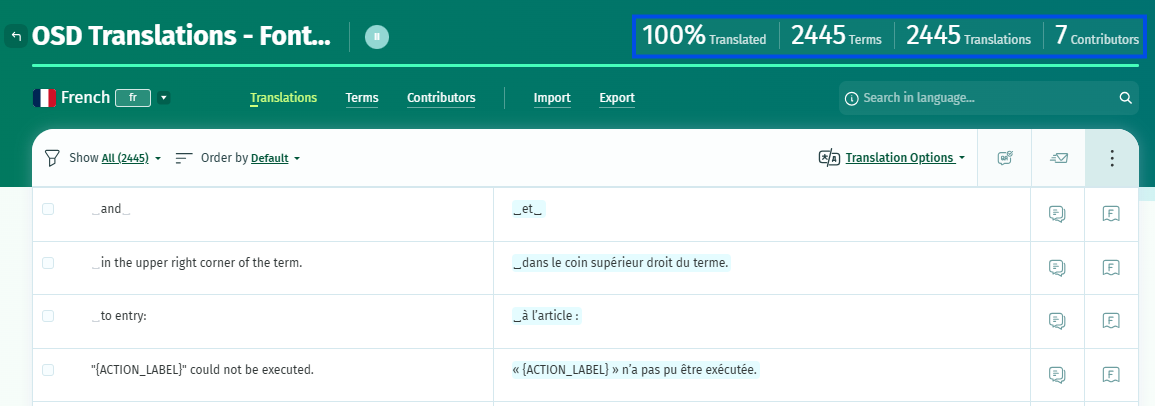
Task: Click the Export link
Action: (x=617, y=98)
